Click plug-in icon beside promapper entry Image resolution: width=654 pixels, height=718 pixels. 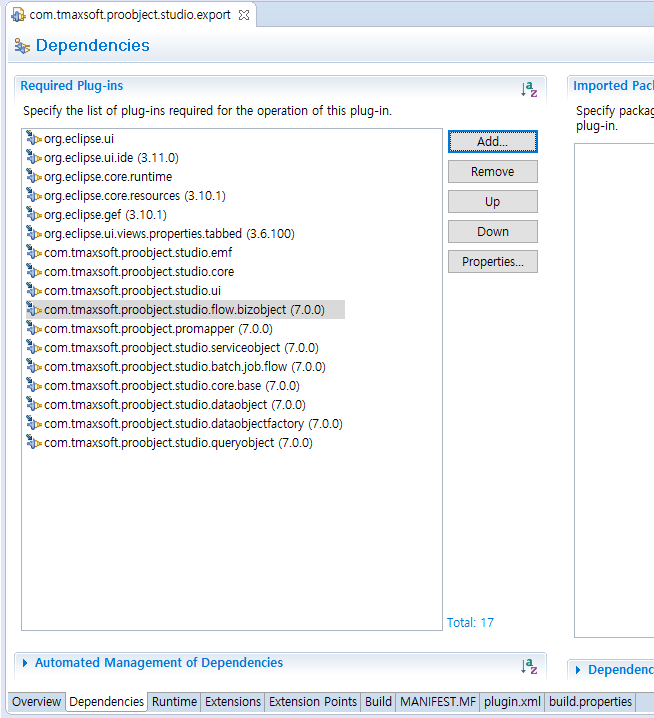click(x=34, y=328)
